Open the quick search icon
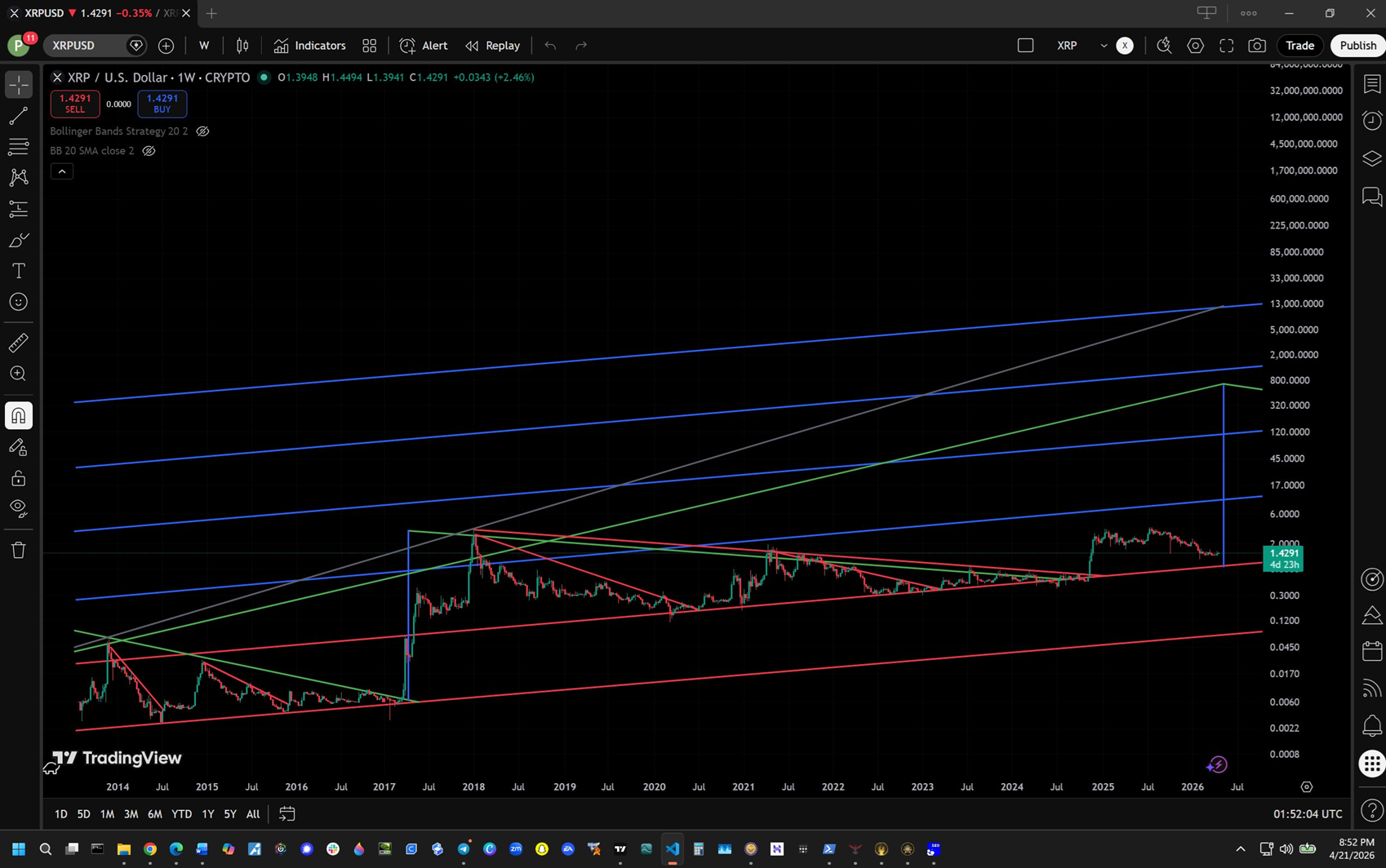 click(1165, 46)
